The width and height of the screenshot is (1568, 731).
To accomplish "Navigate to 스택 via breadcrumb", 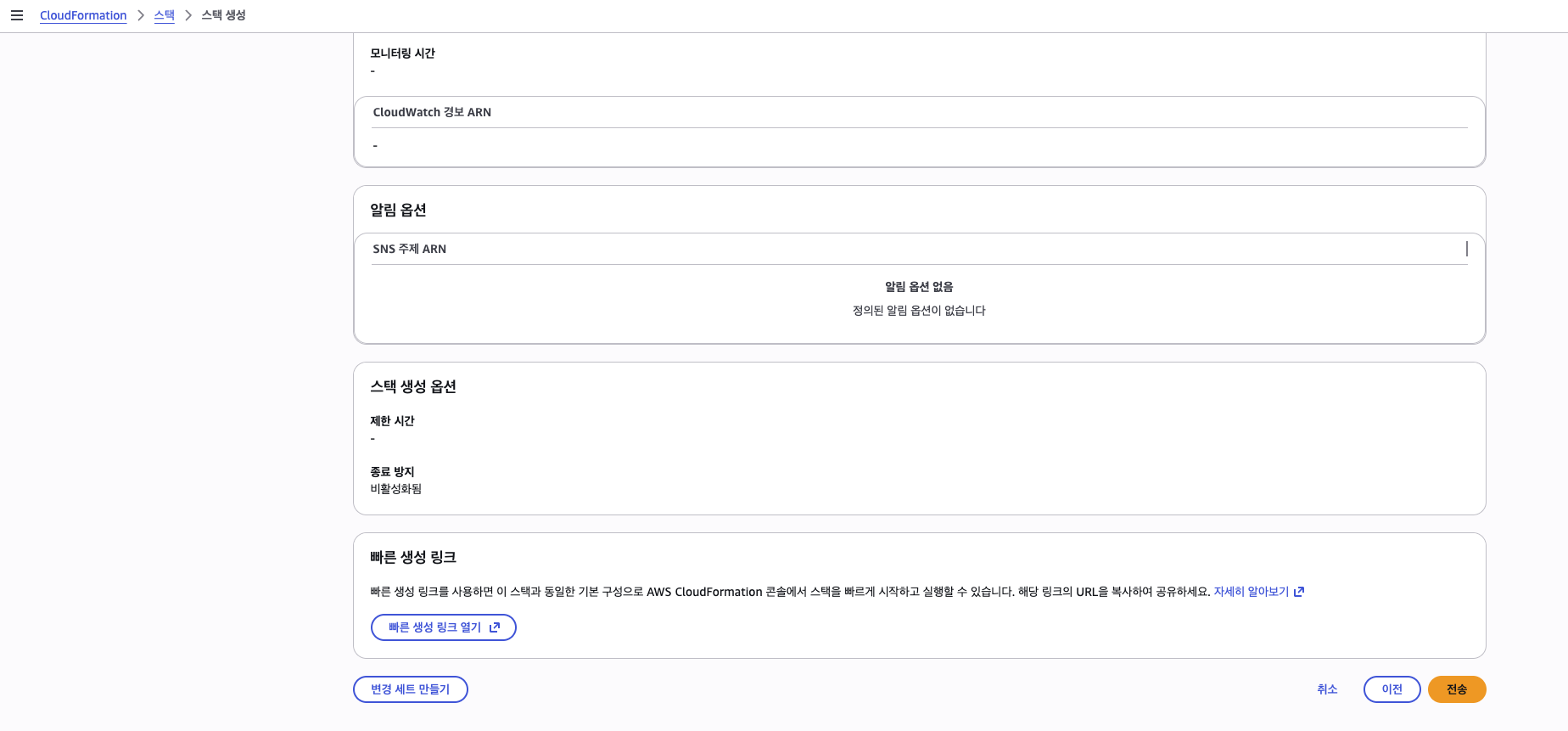I will 164,14.
